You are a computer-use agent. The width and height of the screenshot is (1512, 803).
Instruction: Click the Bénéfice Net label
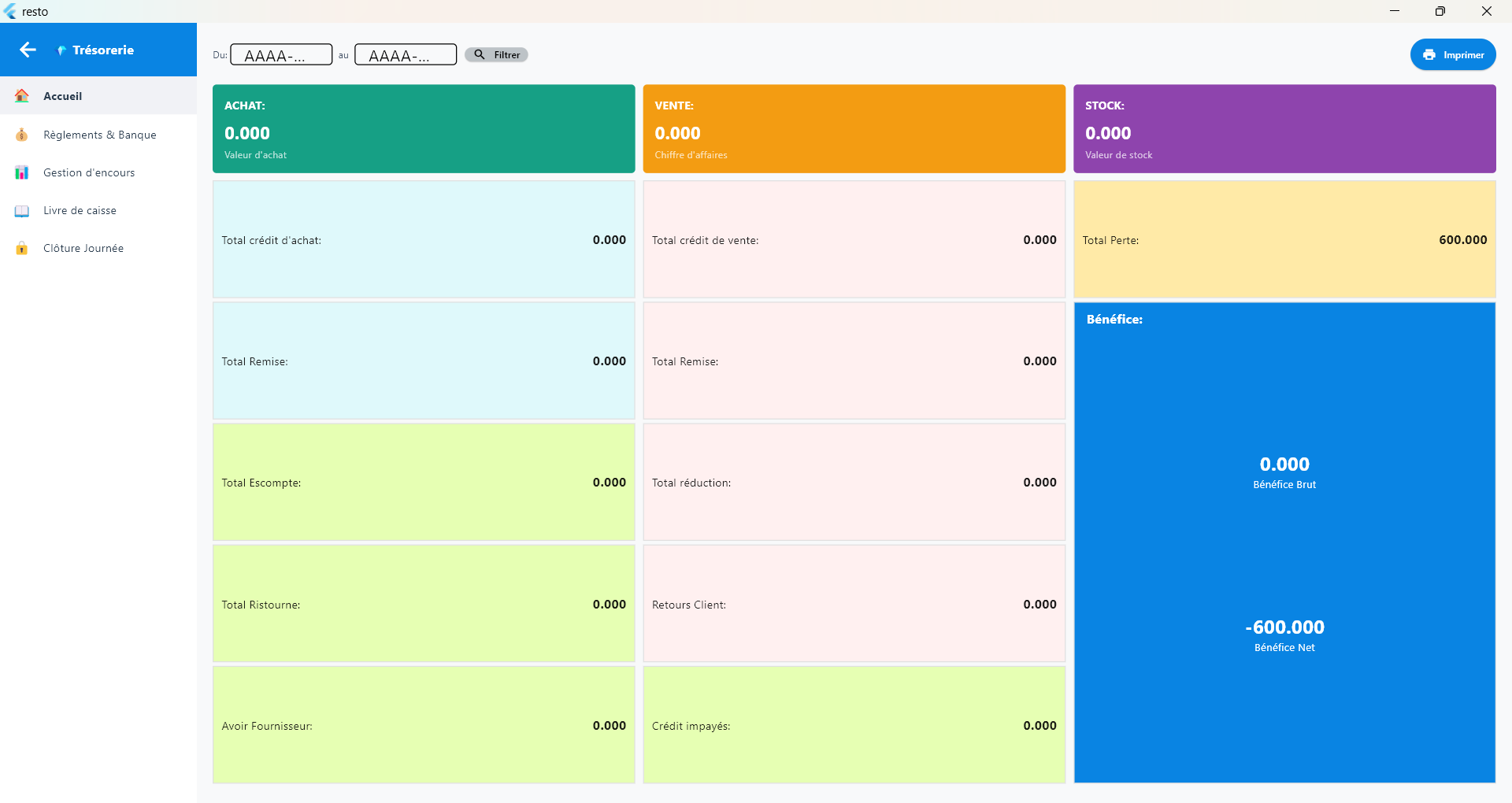pyautogui.click(x=1284, y=647)
